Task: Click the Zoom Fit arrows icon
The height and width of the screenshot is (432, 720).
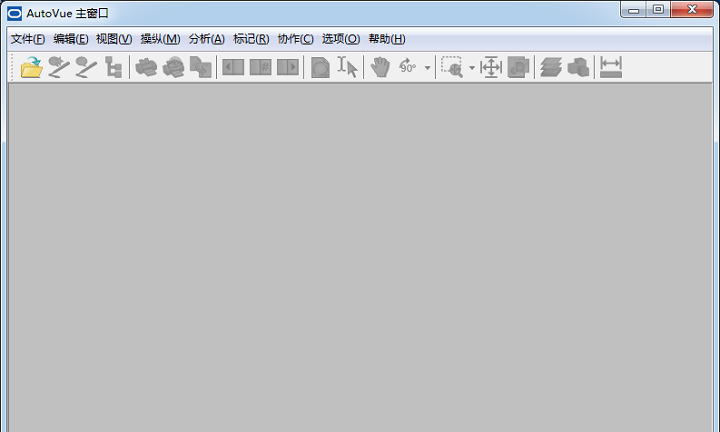Action: click(491, 67)
